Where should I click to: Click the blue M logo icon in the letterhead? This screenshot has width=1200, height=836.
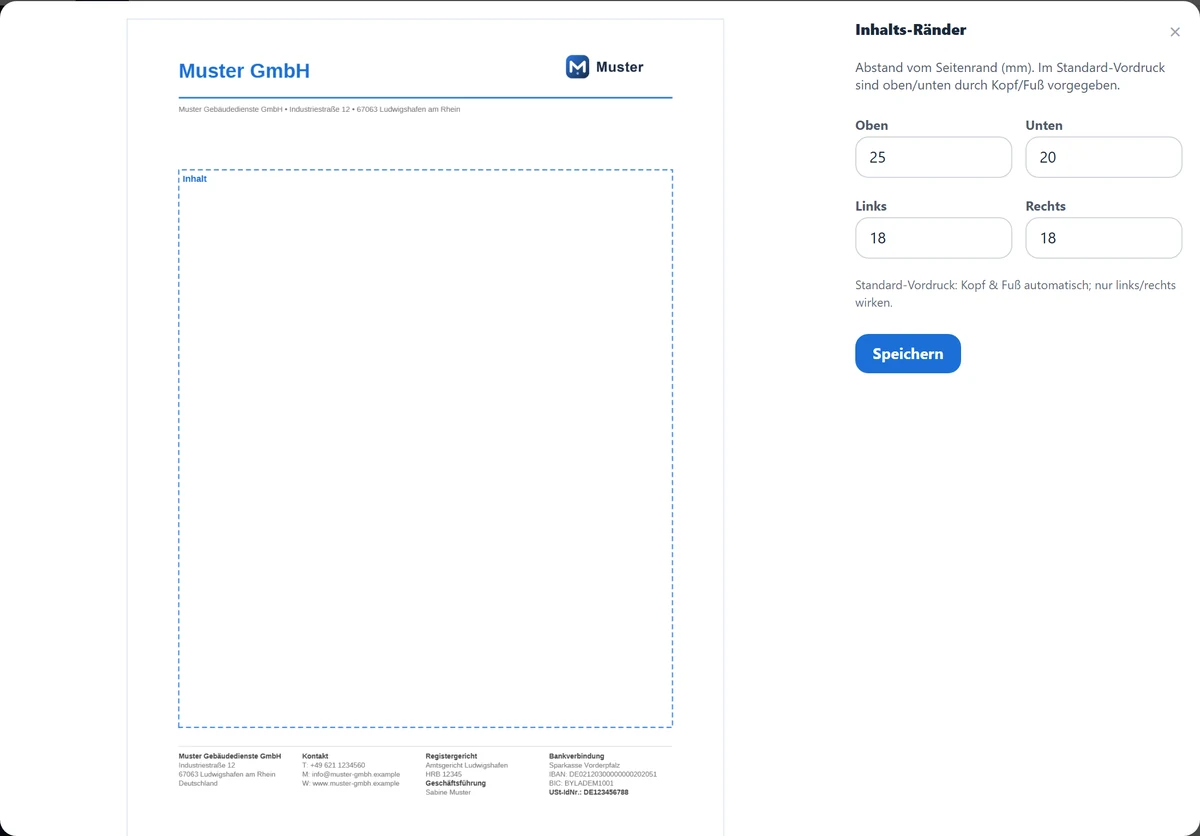coord(577,67)
